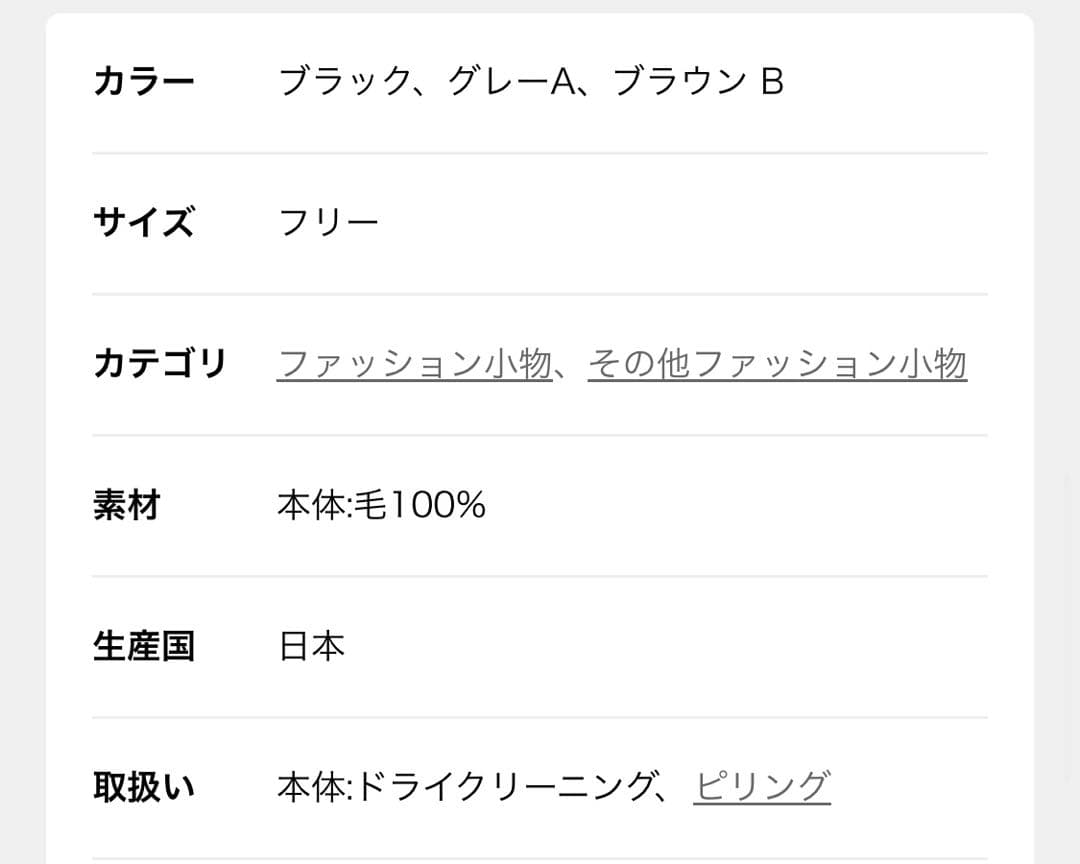Select the ブラウン B color text
1080x864 pixels.
[698, 81]
